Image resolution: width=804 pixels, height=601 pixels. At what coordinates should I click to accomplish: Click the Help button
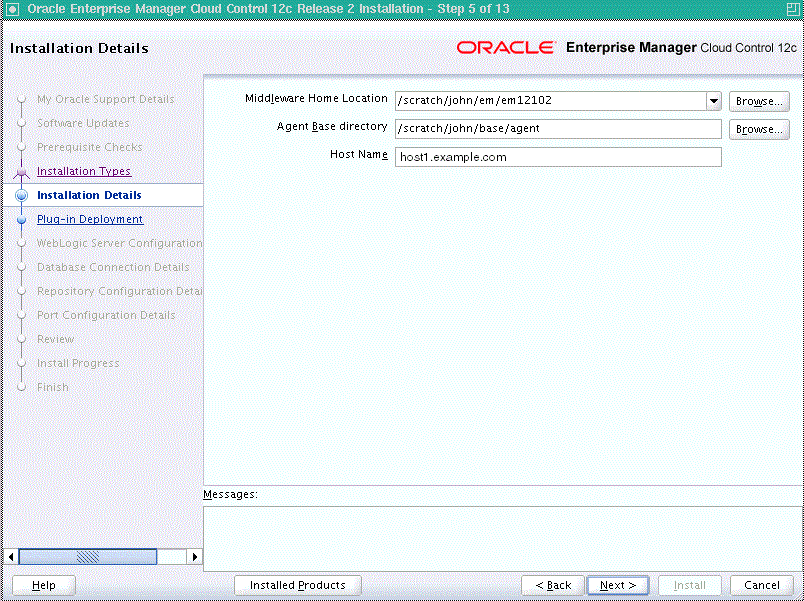pos(44,585)
